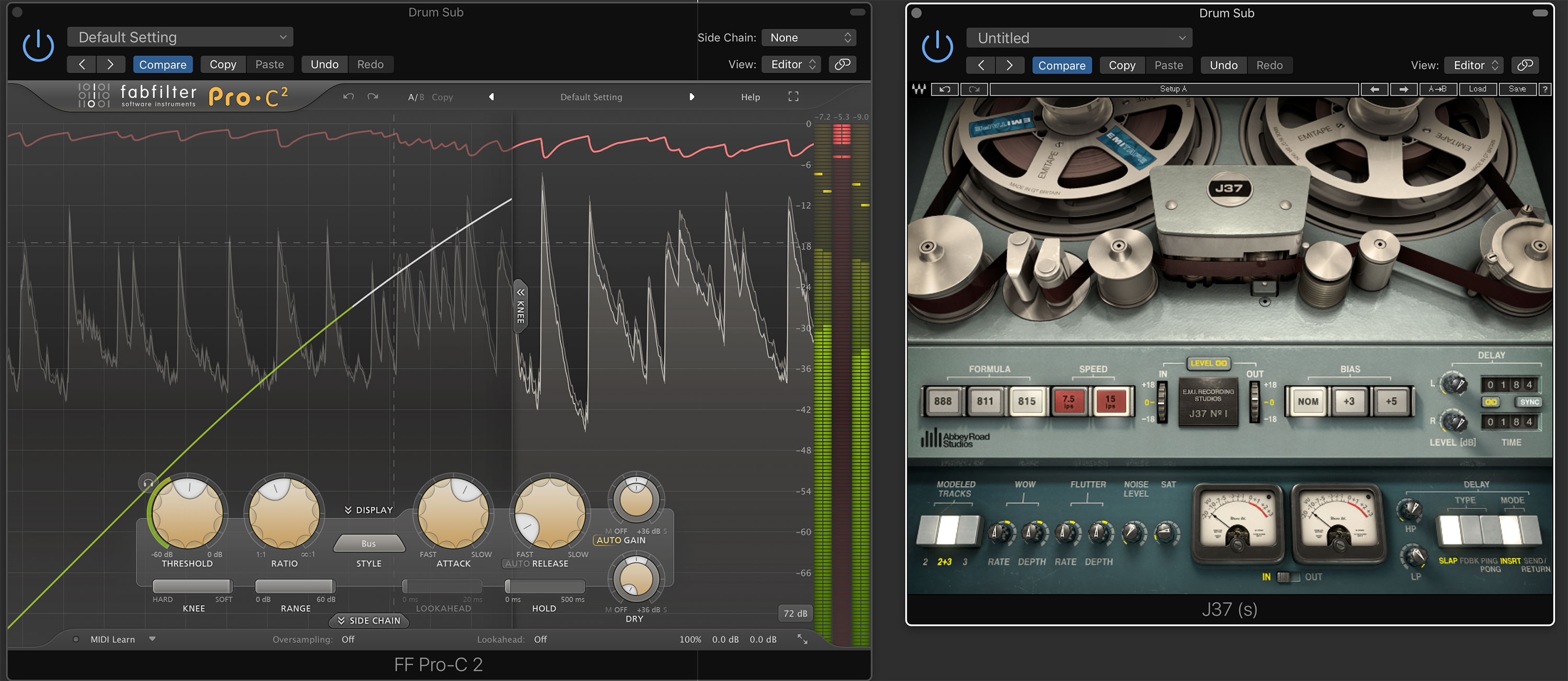Click the FabFilter full screen icon

point(793,96)
